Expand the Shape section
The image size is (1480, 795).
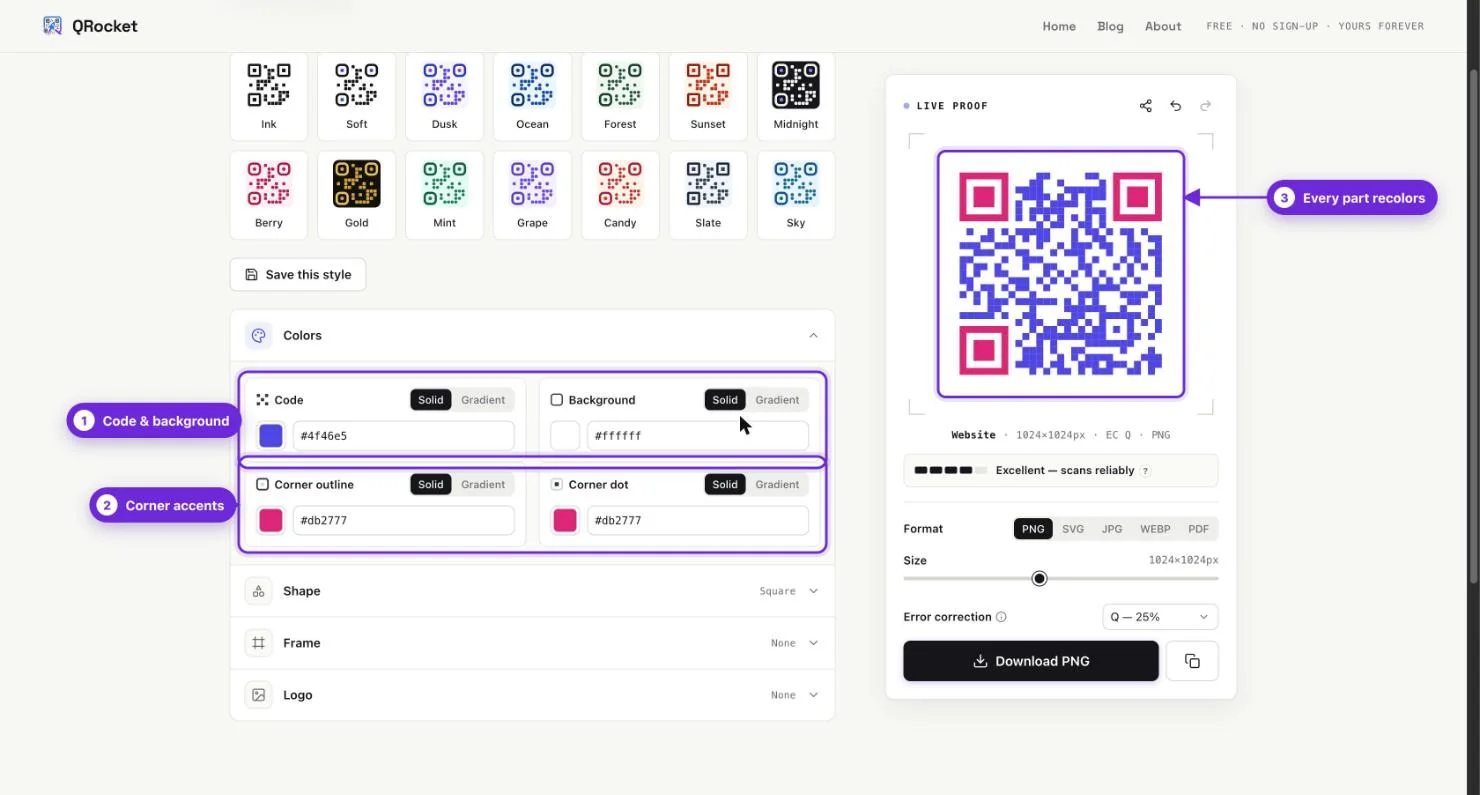coord(532,591)
